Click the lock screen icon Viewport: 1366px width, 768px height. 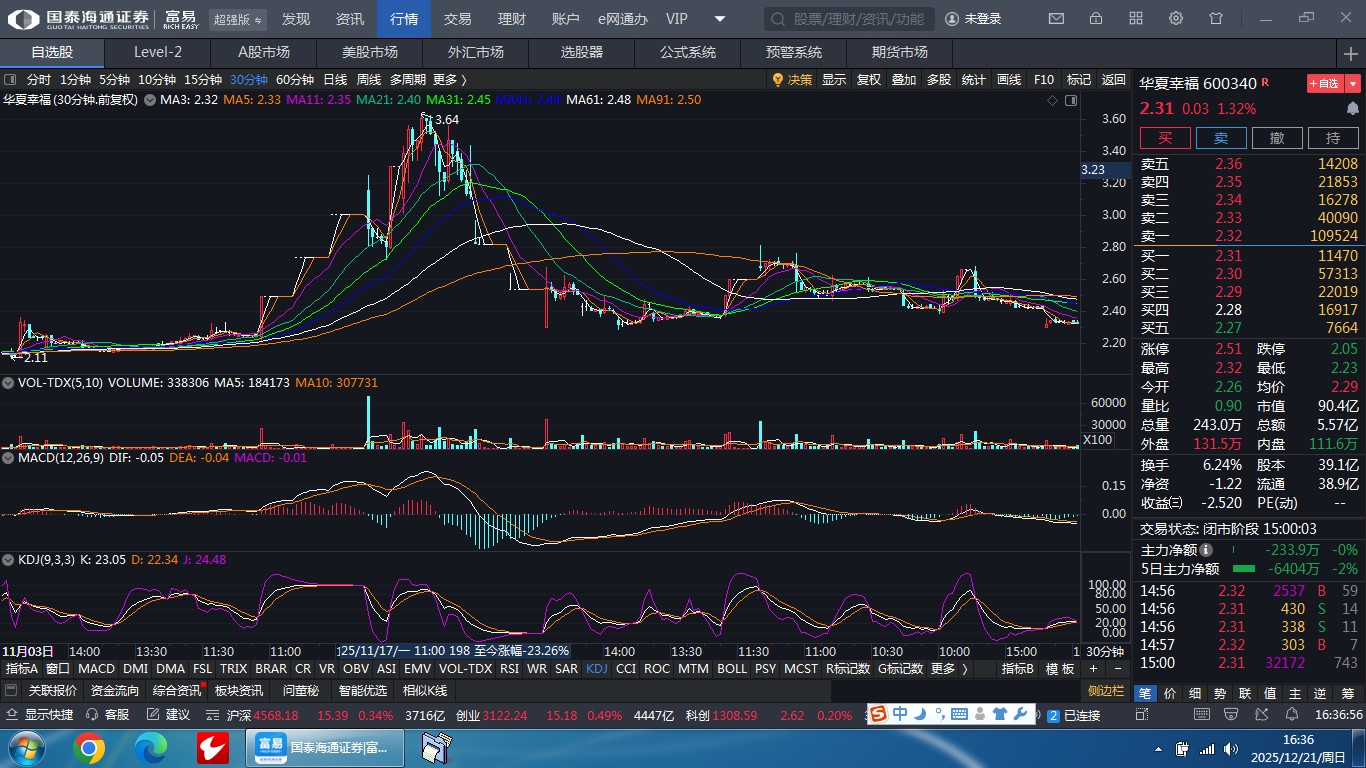click(x=1096, y=19)
